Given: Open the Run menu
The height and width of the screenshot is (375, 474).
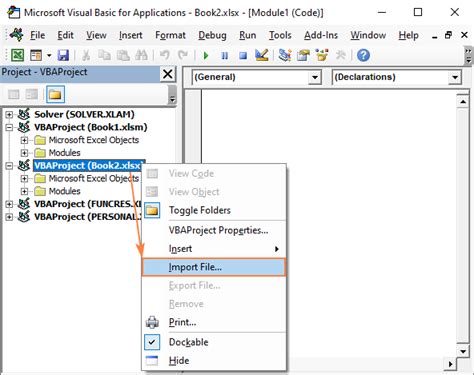Looking at the screenshot, I should [248, 35].
